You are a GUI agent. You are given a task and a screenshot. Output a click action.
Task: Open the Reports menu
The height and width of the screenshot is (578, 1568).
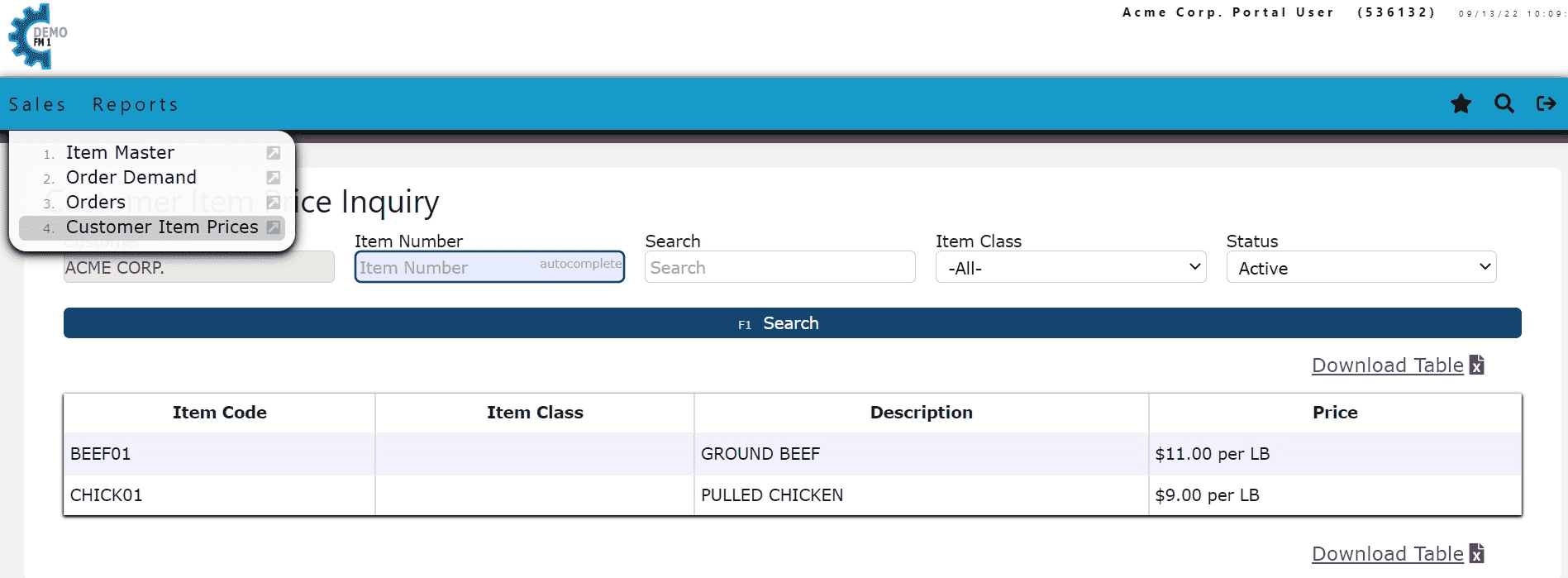pos(136,104)
